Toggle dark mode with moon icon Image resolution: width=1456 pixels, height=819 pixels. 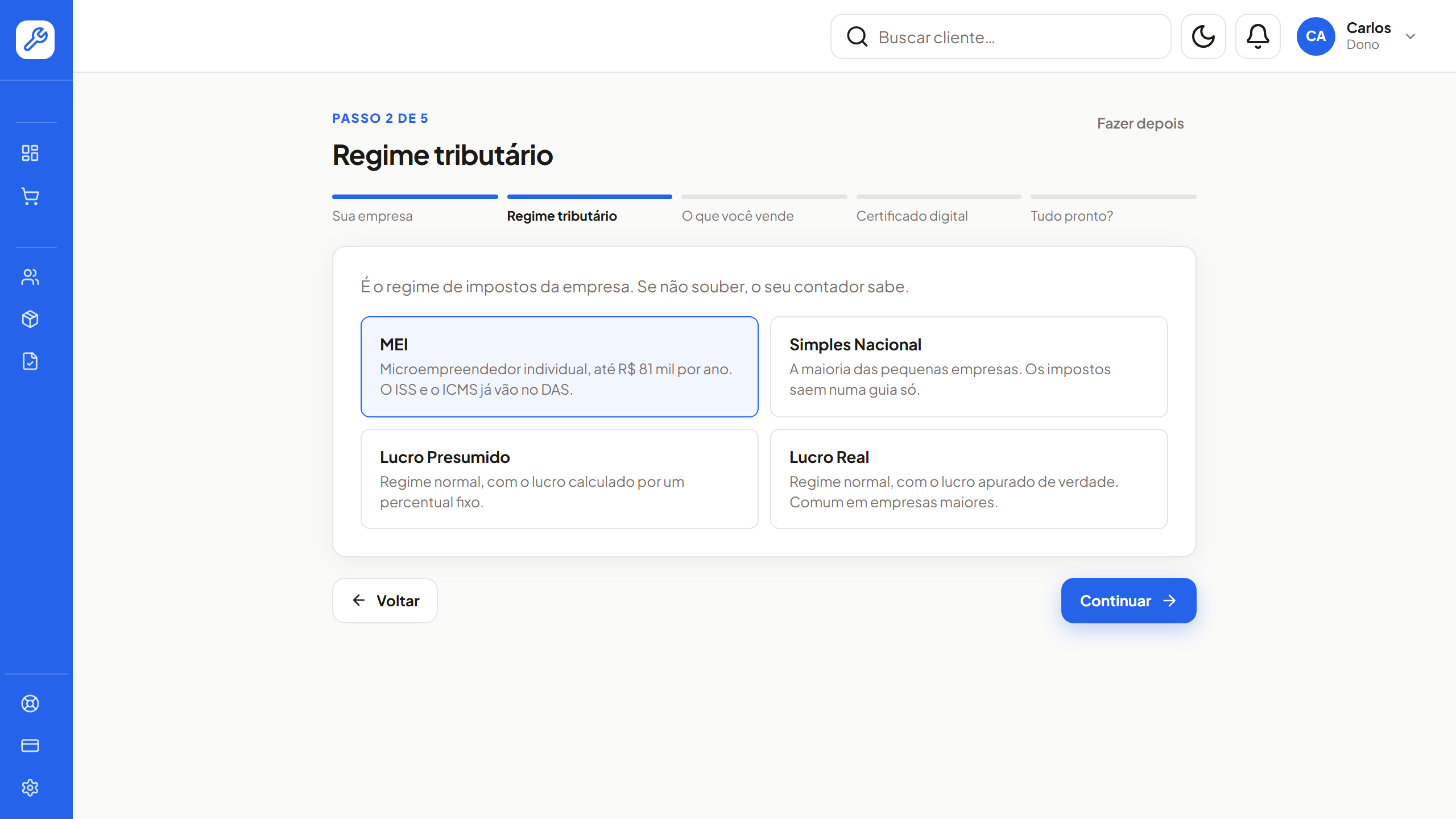click(1203, 37)
